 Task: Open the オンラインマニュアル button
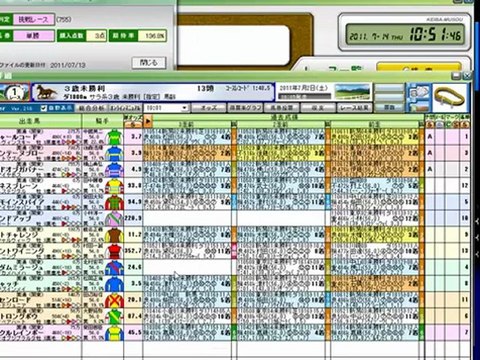pos(124,108)
